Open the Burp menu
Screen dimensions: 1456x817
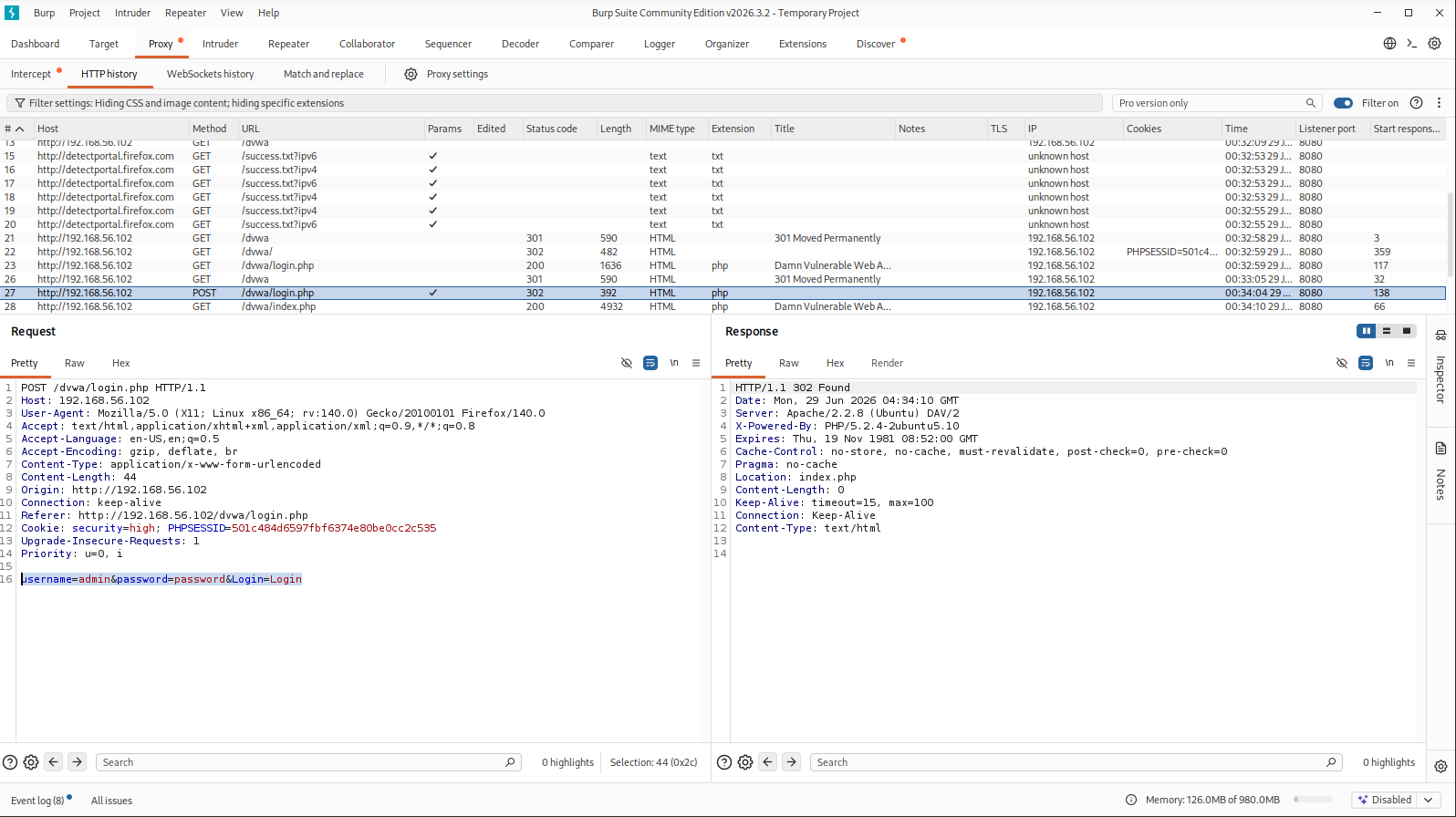[x=44, y=13]
